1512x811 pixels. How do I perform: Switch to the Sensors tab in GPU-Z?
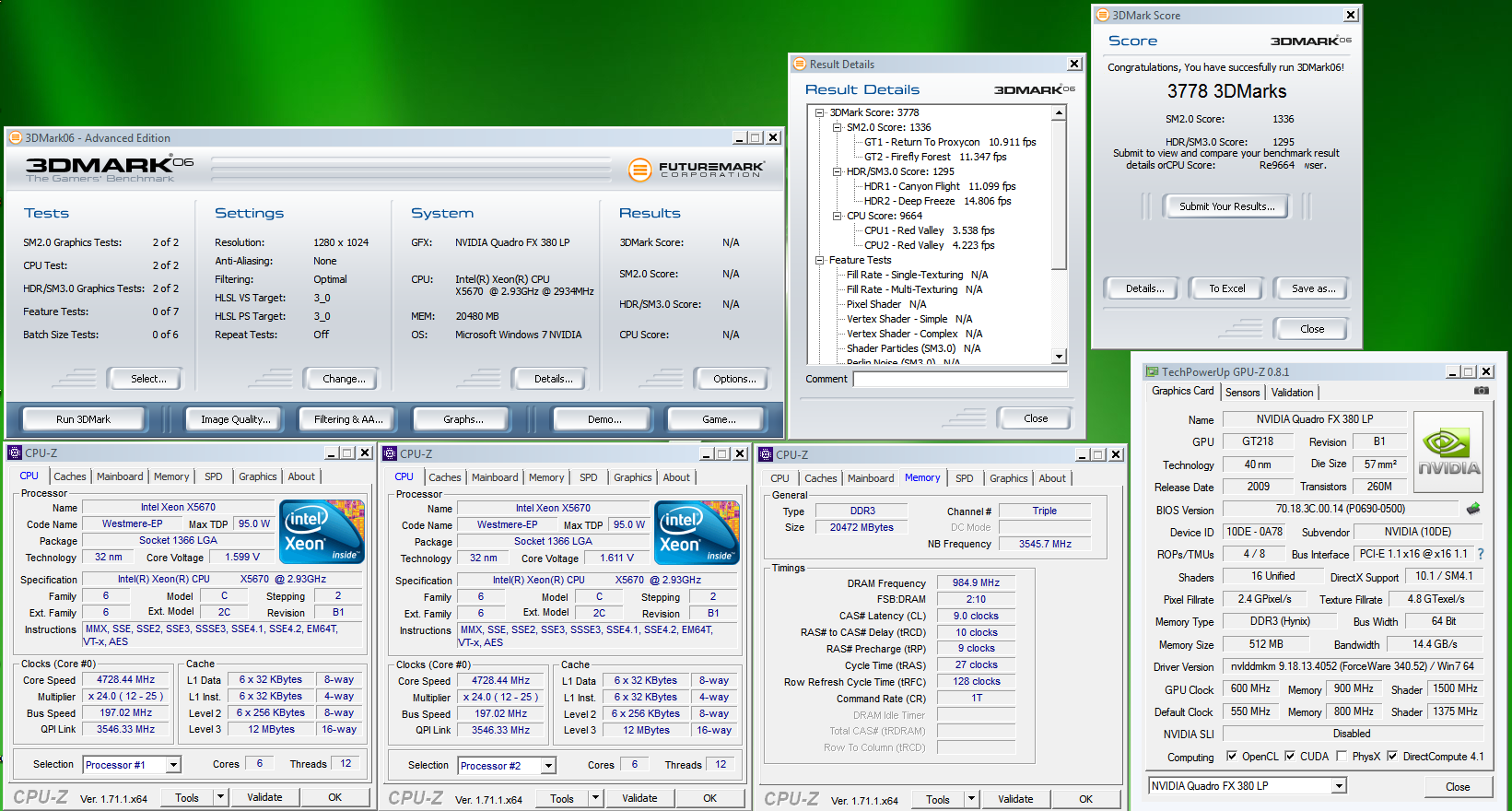pos(1242,393)
